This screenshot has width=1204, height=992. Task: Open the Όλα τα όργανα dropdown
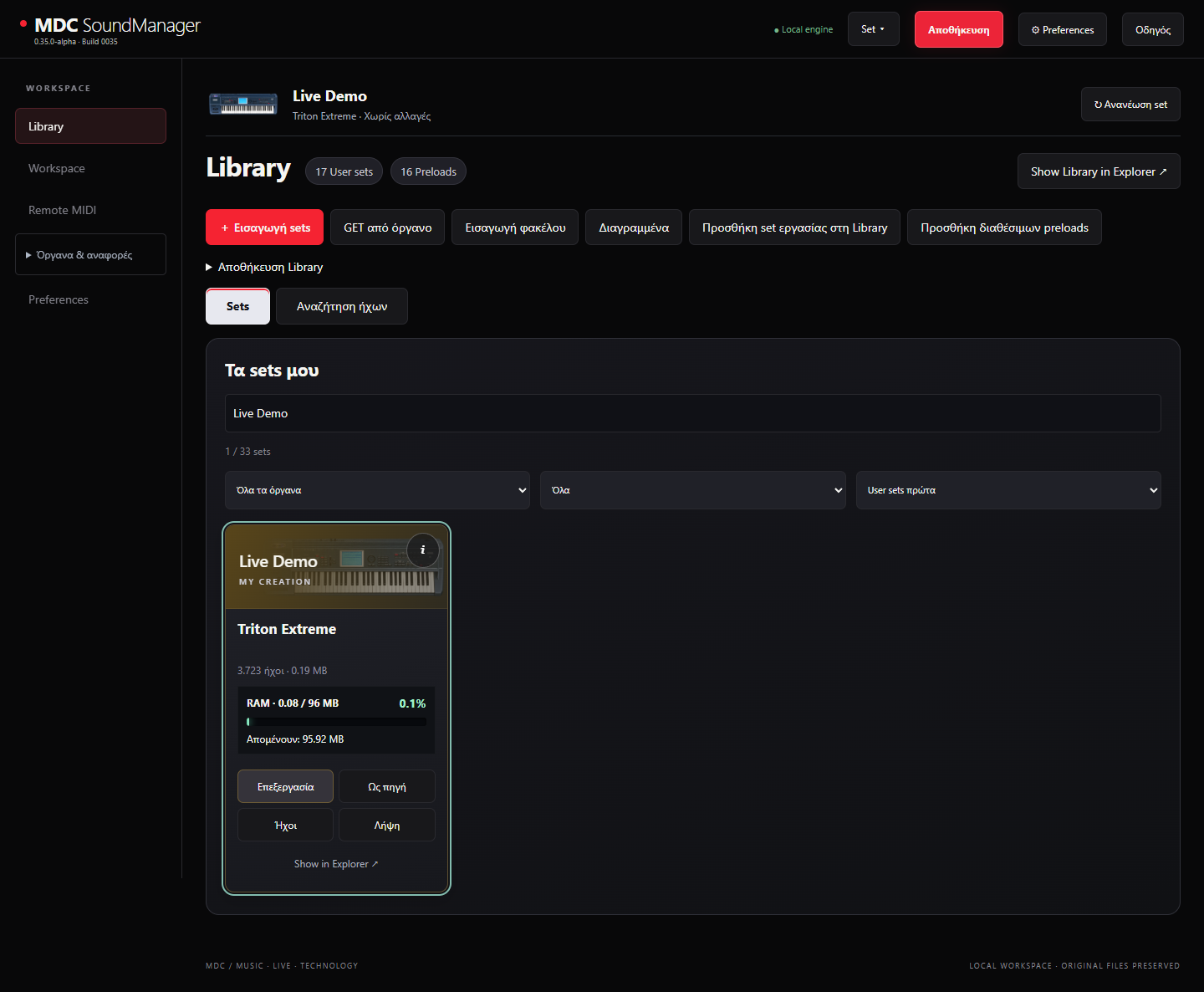(377, 490)
